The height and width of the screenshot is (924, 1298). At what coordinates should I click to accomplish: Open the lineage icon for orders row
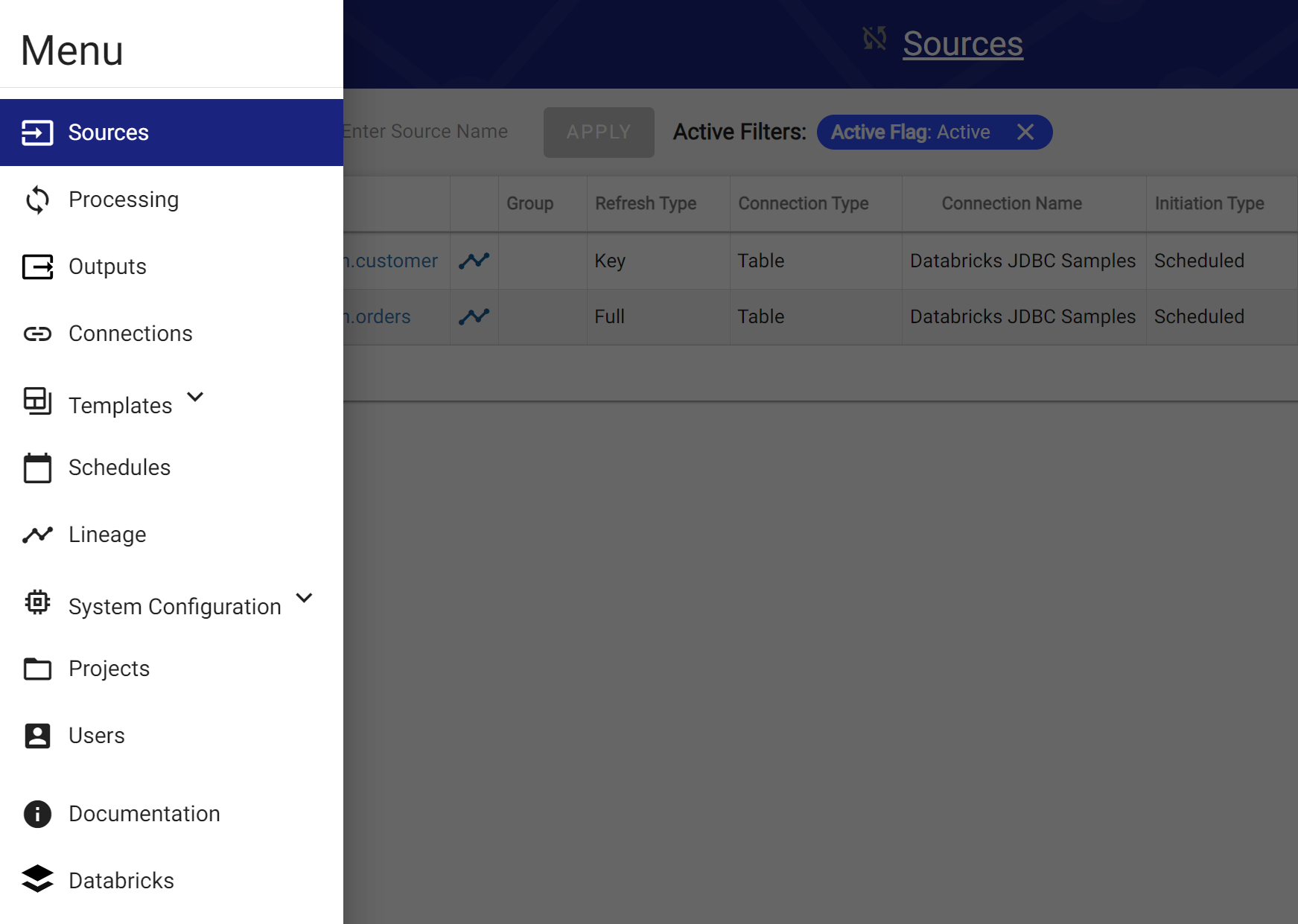tap(474, 316)
